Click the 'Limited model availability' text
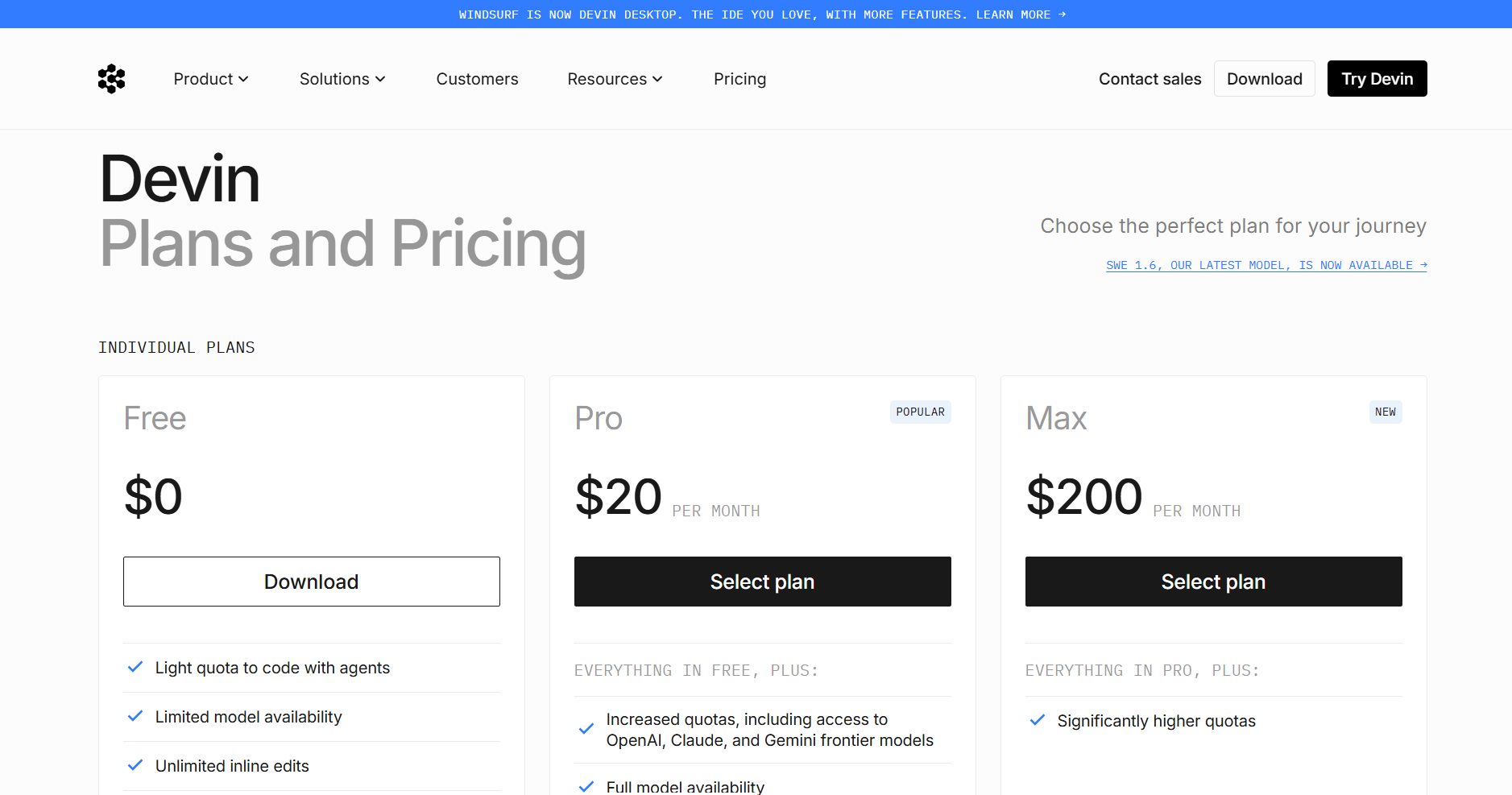1512x795 pixels. [x=248, y=717]
